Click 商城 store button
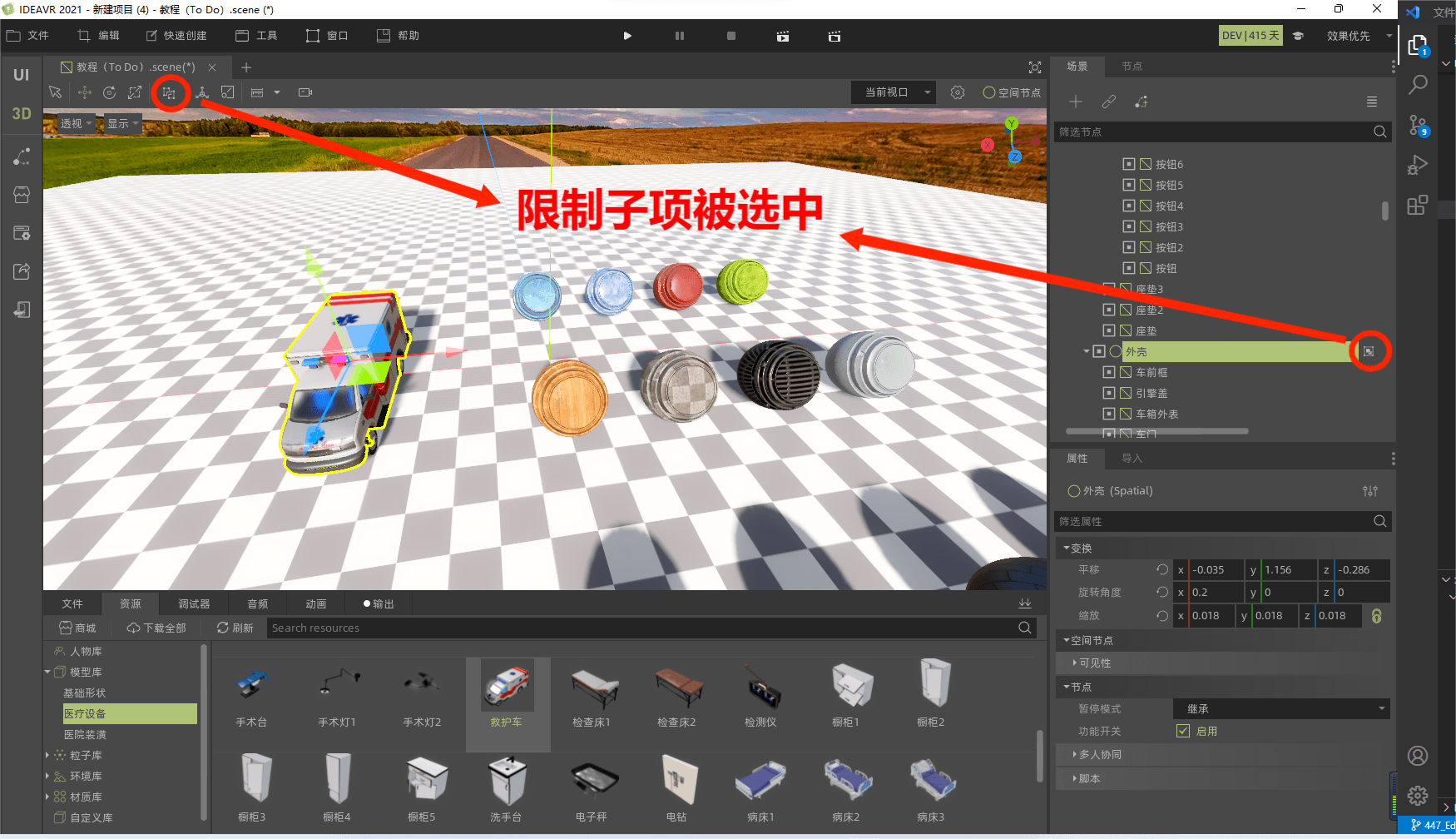 tap(77, 628)
